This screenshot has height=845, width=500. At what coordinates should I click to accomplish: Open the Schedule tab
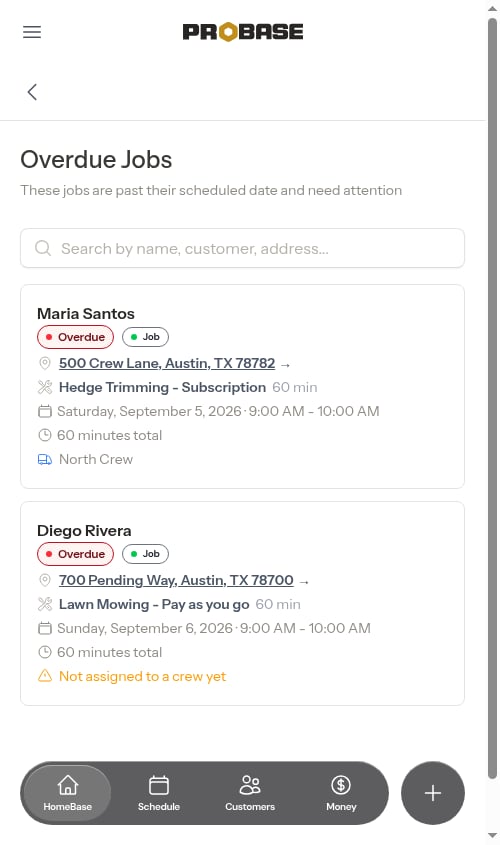[x=158, y=793]
